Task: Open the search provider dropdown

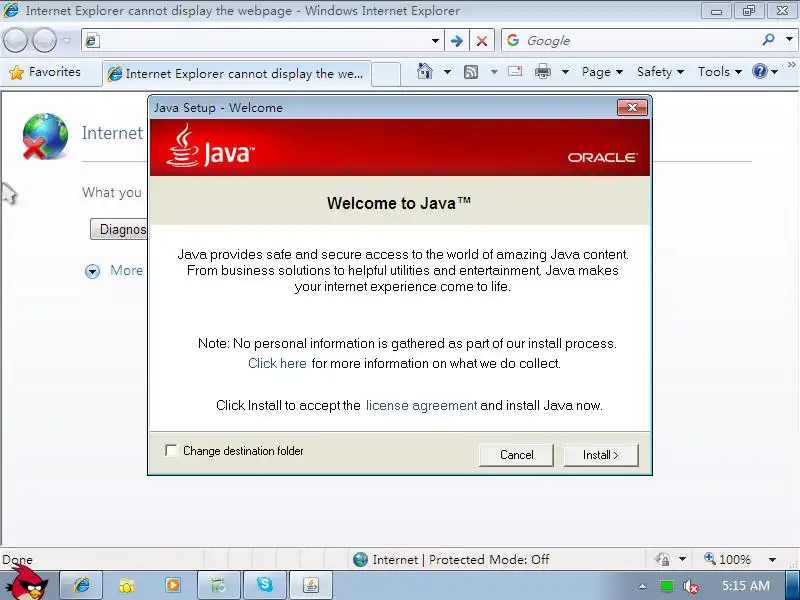Action: click(x=789, y=40)
